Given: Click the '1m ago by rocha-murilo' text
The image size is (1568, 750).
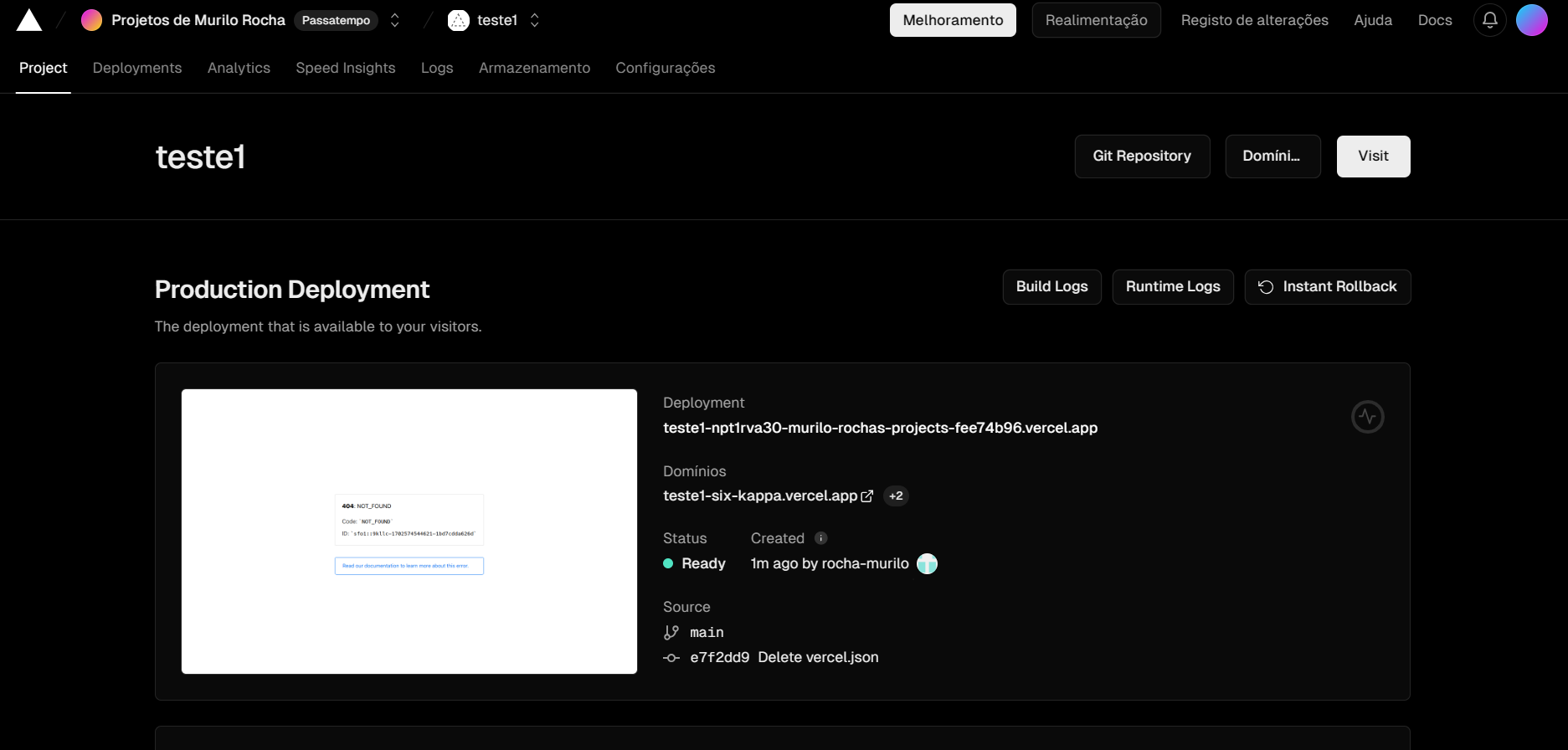Looking at the screenshot, I should [x=830, y=564].
